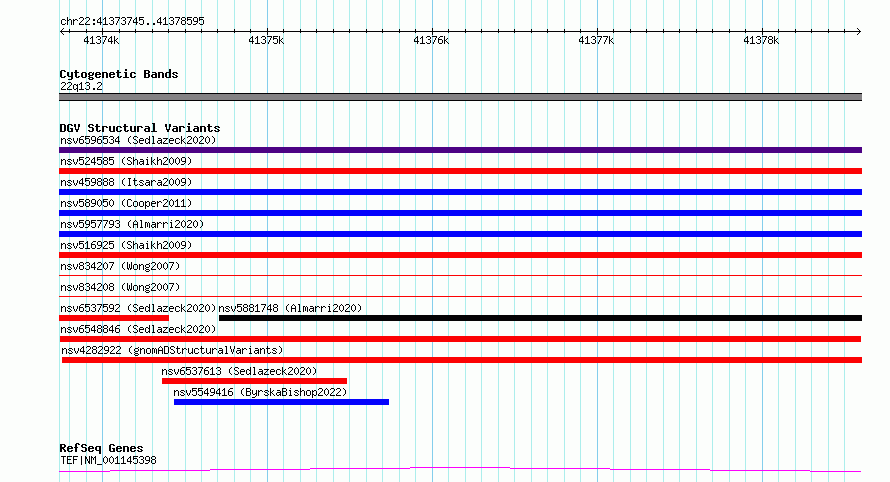Image resolution: width=890 pixels, height=482 pixels.
Task: Click label nsv589050 (Cooper2011)
Action: point(126,203)
